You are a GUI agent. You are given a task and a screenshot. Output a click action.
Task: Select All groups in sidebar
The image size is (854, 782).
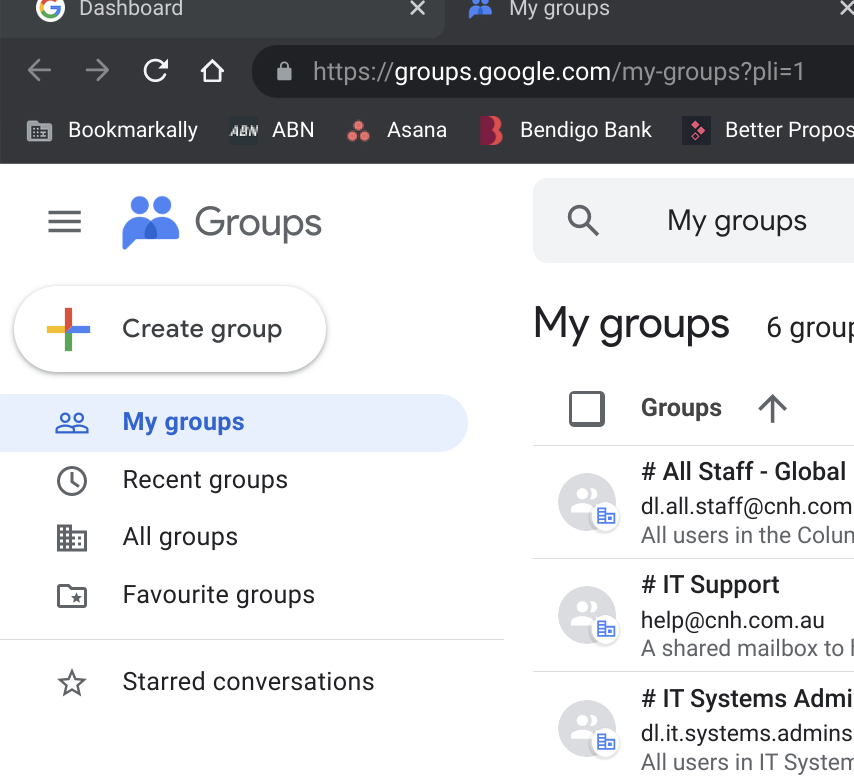tap(180, 537)
